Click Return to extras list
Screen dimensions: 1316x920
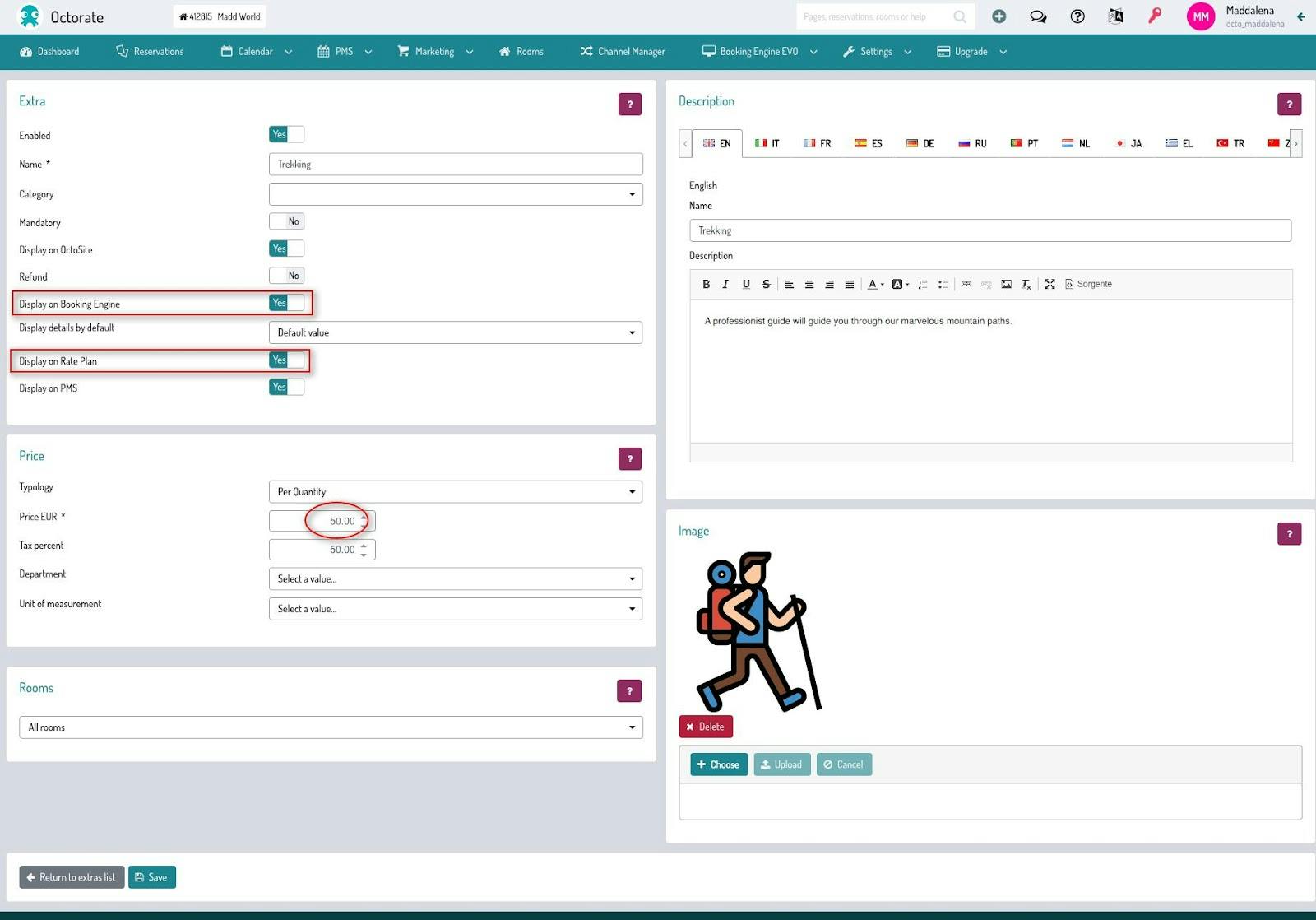tap(72, 877)
